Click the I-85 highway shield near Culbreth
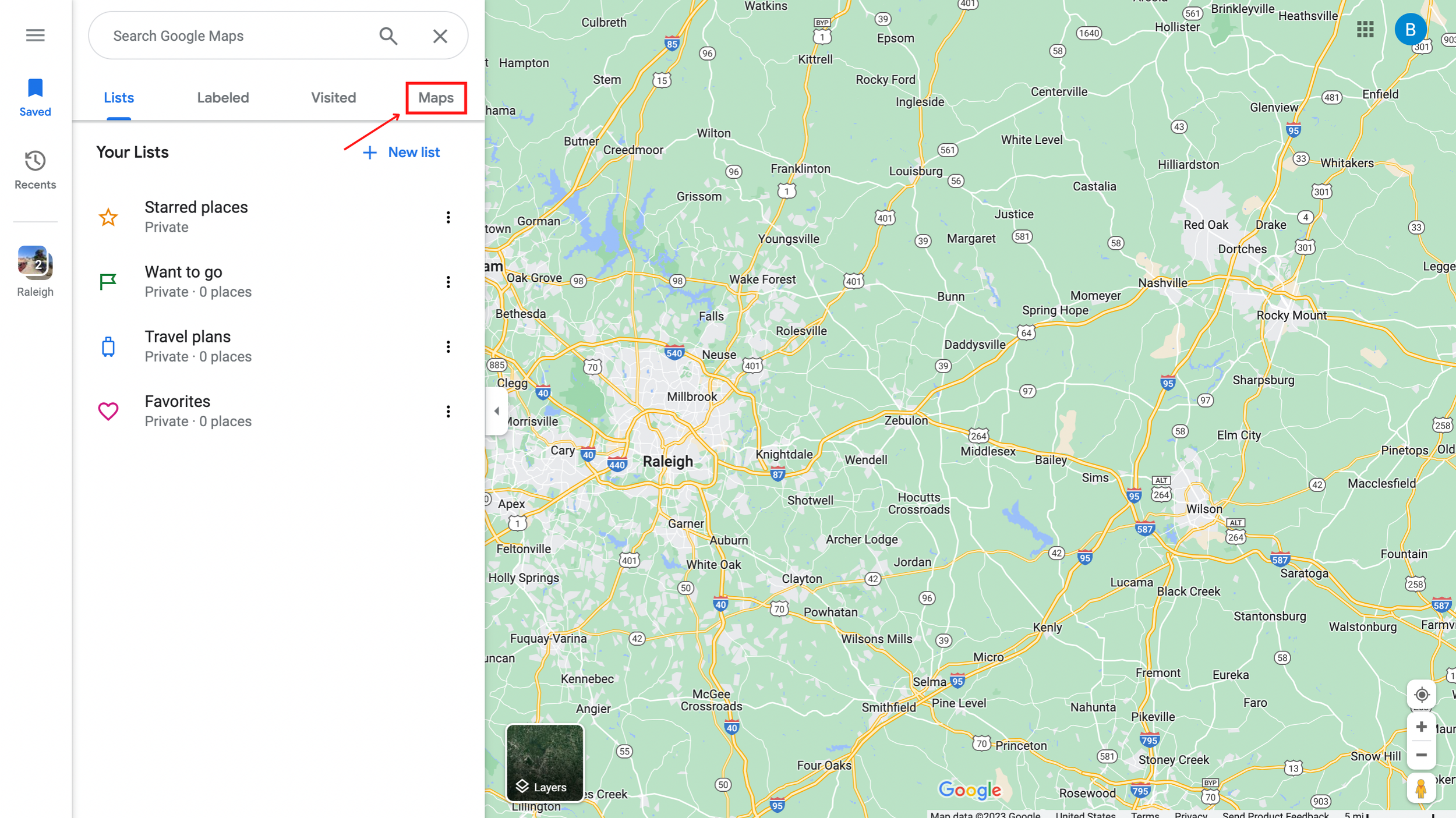1456x818 pixels. pyautogui.click(x=672, y=43)
